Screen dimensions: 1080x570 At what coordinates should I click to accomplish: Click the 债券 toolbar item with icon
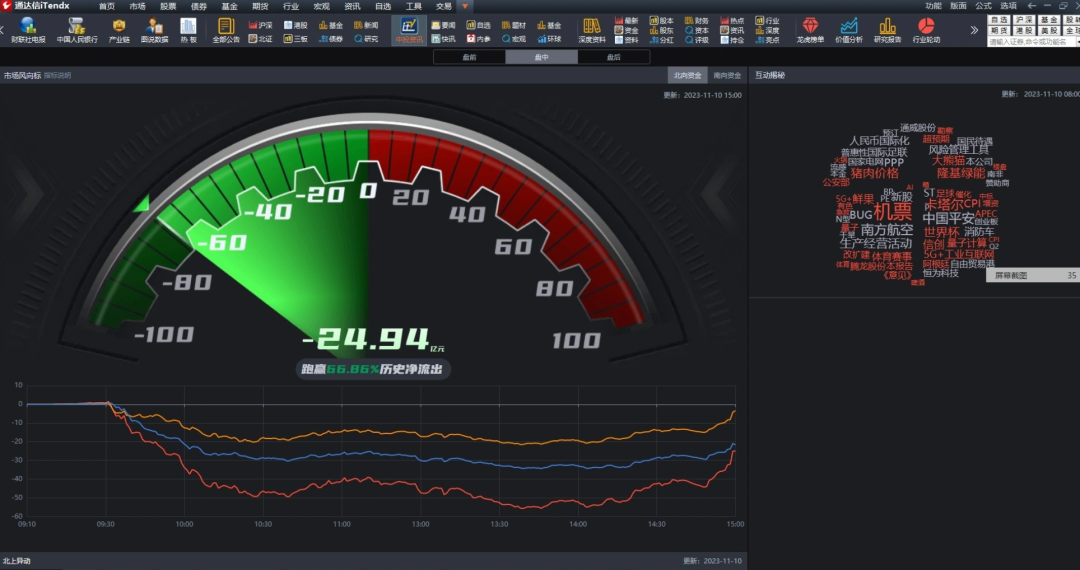click(x=331, y=39)
